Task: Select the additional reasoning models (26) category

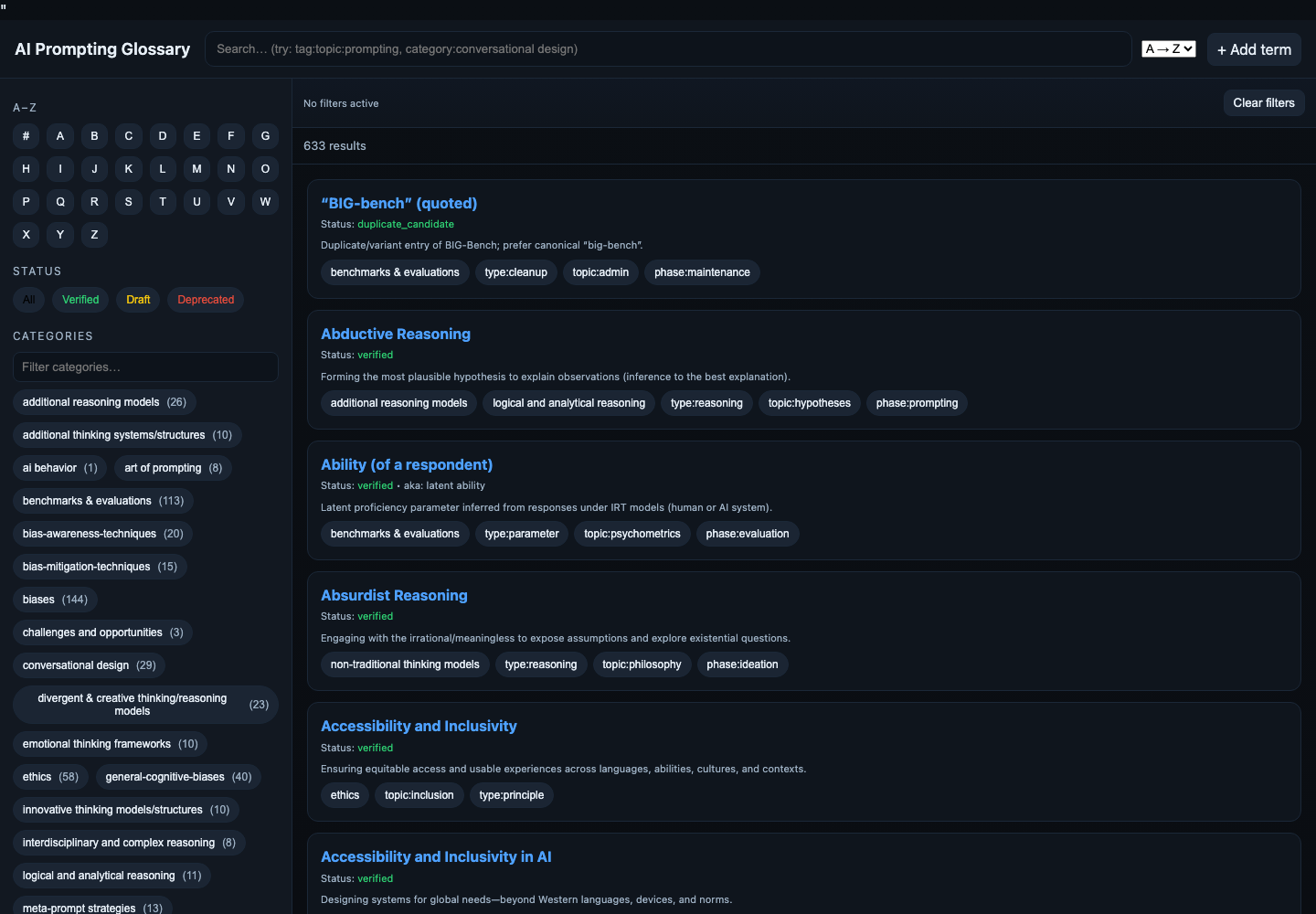Action: 104,402
